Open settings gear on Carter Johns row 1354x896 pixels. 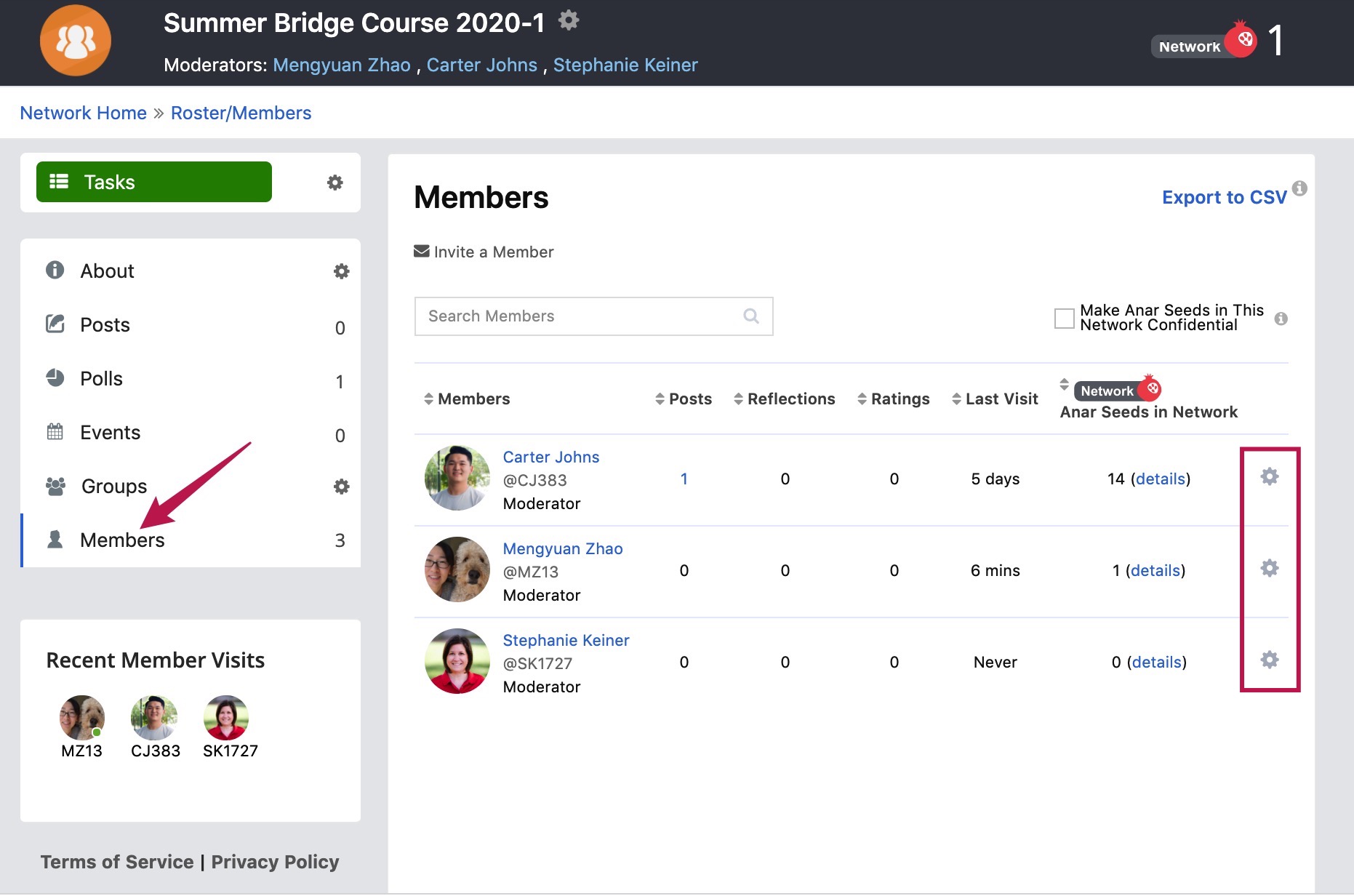click(x=1270, y=479)
